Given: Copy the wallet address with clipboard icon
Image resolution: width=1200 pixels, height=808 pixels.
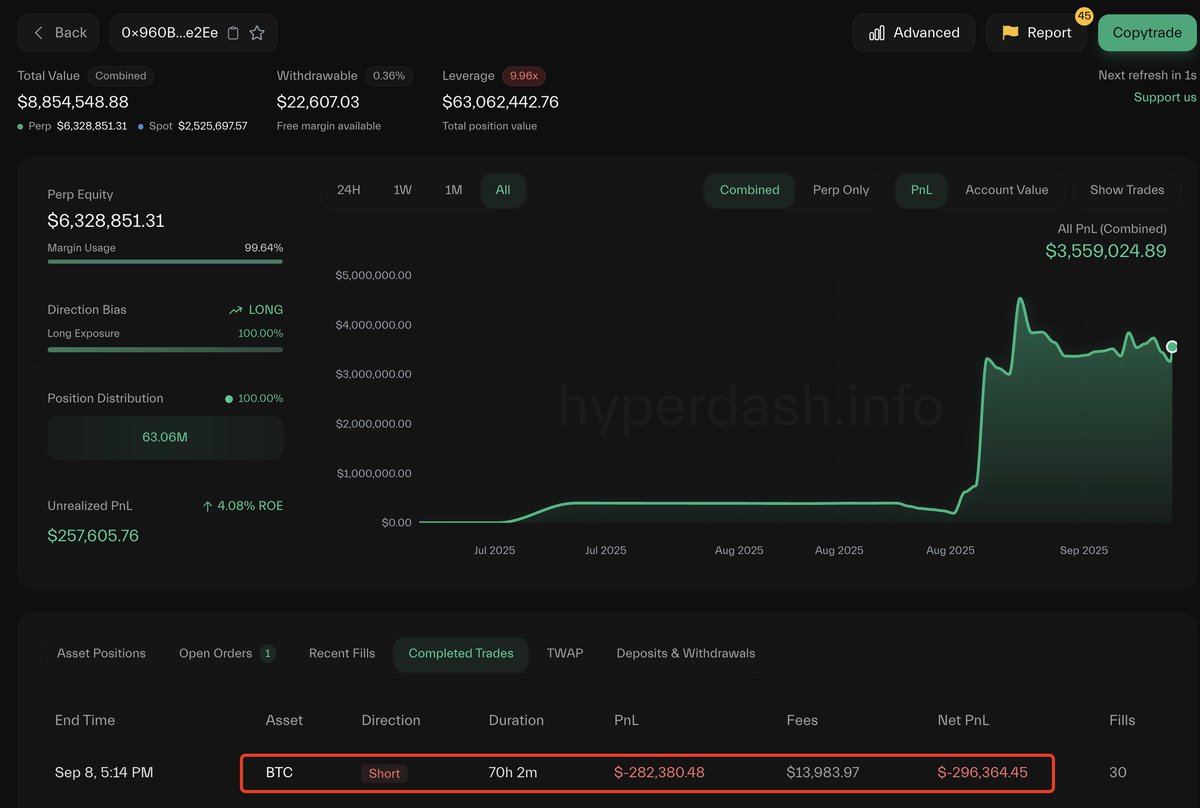Looking at the screenshot, I should pos(233,33).
